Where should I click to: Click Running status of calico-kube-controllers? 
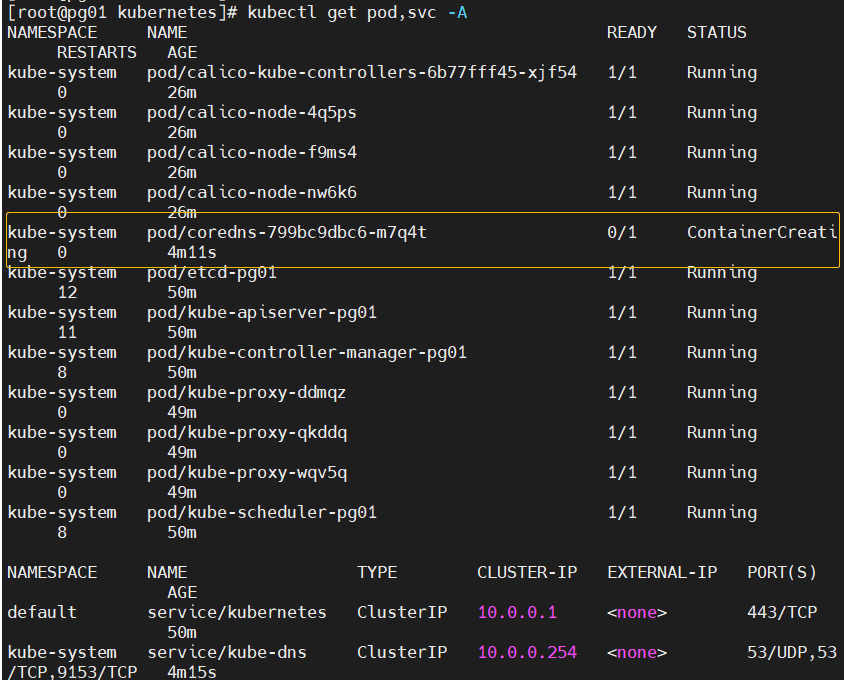click(x=722, y=73)
